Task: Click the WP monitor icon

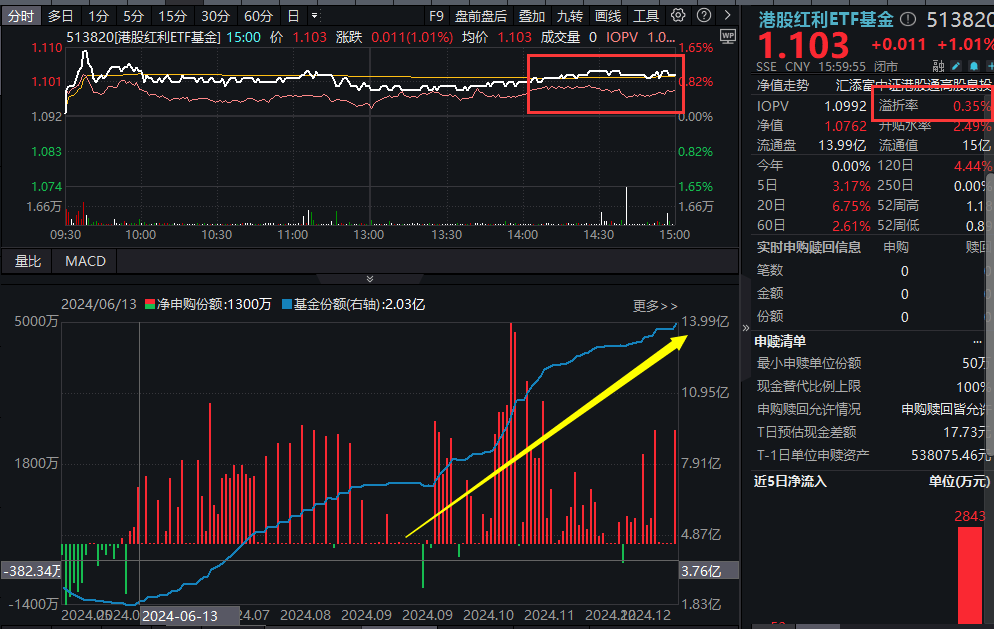Action: (728, 37)
